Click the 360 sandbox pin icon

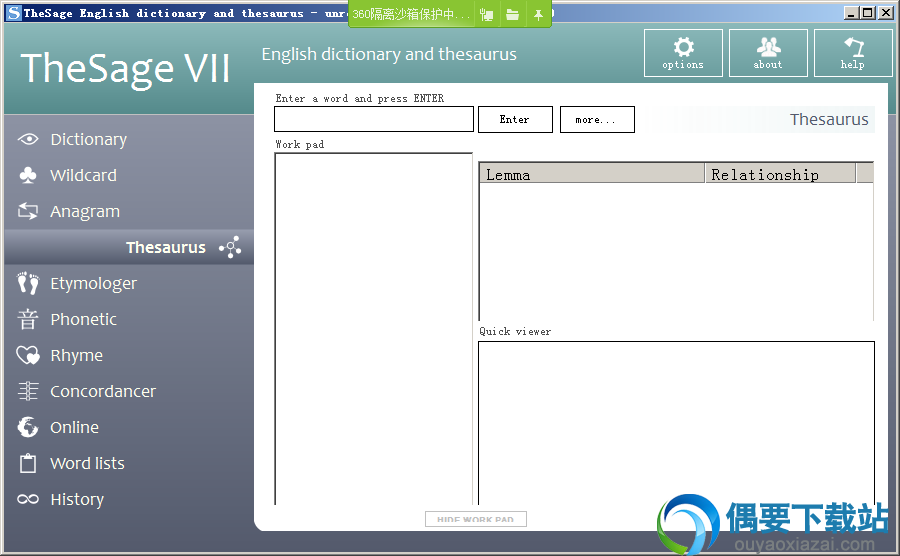[x=538, y=15]
